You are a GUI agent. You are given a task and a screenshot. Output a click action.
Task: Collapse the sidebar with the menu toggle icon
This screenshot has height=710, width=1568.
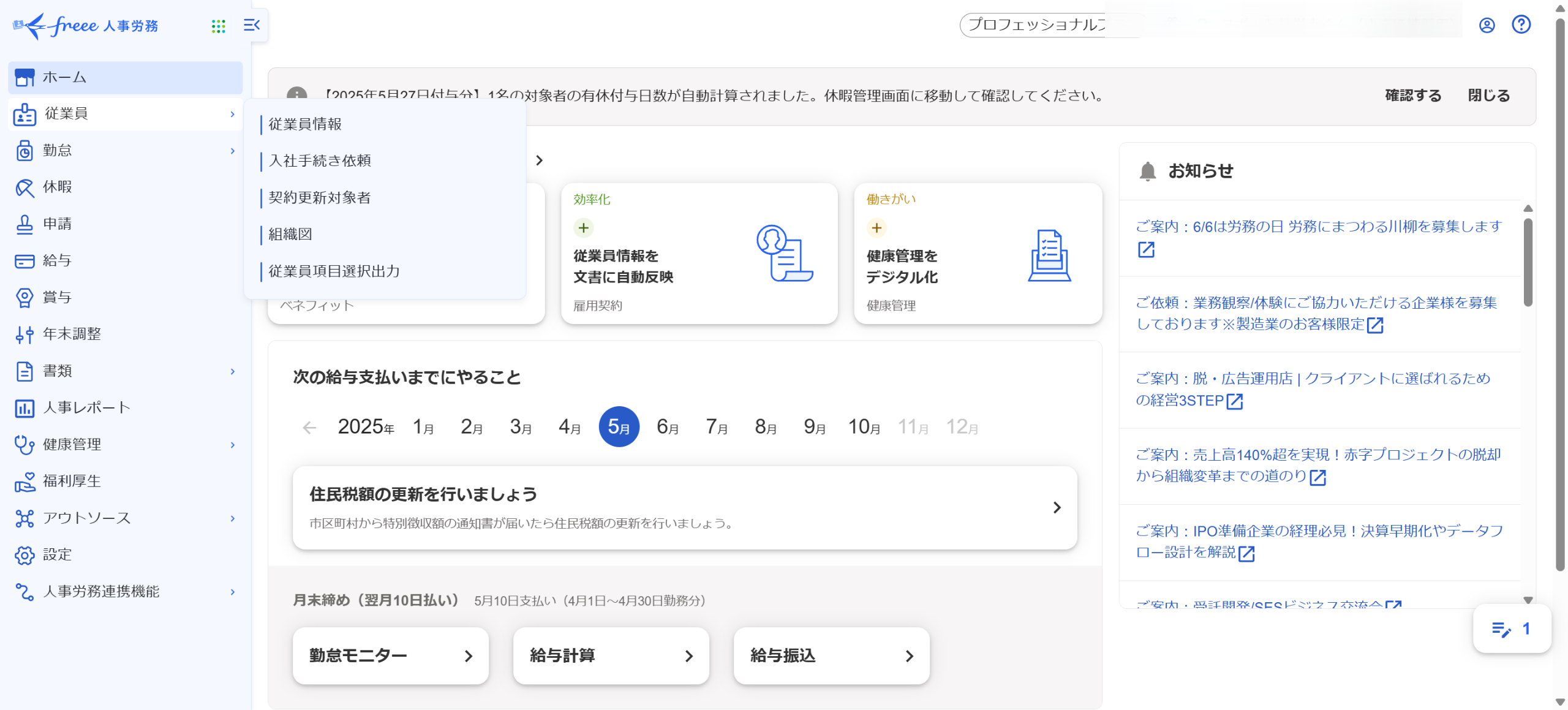[252, 25]
